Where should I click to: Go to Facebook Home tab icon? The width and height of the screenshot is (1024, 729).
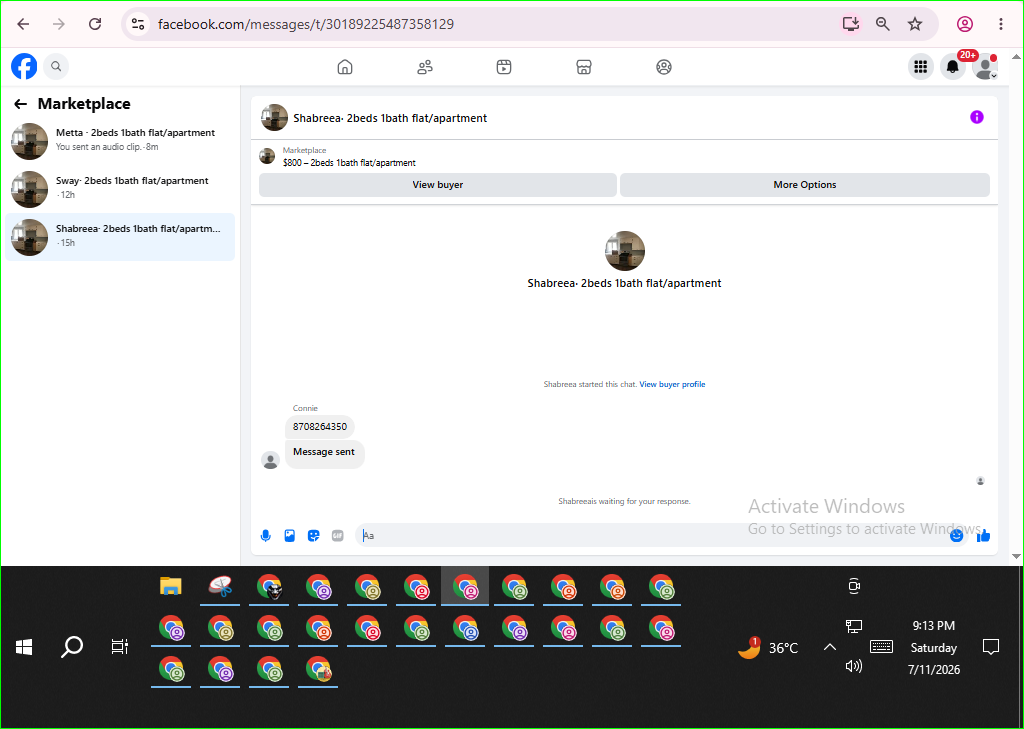coord(345,67)
